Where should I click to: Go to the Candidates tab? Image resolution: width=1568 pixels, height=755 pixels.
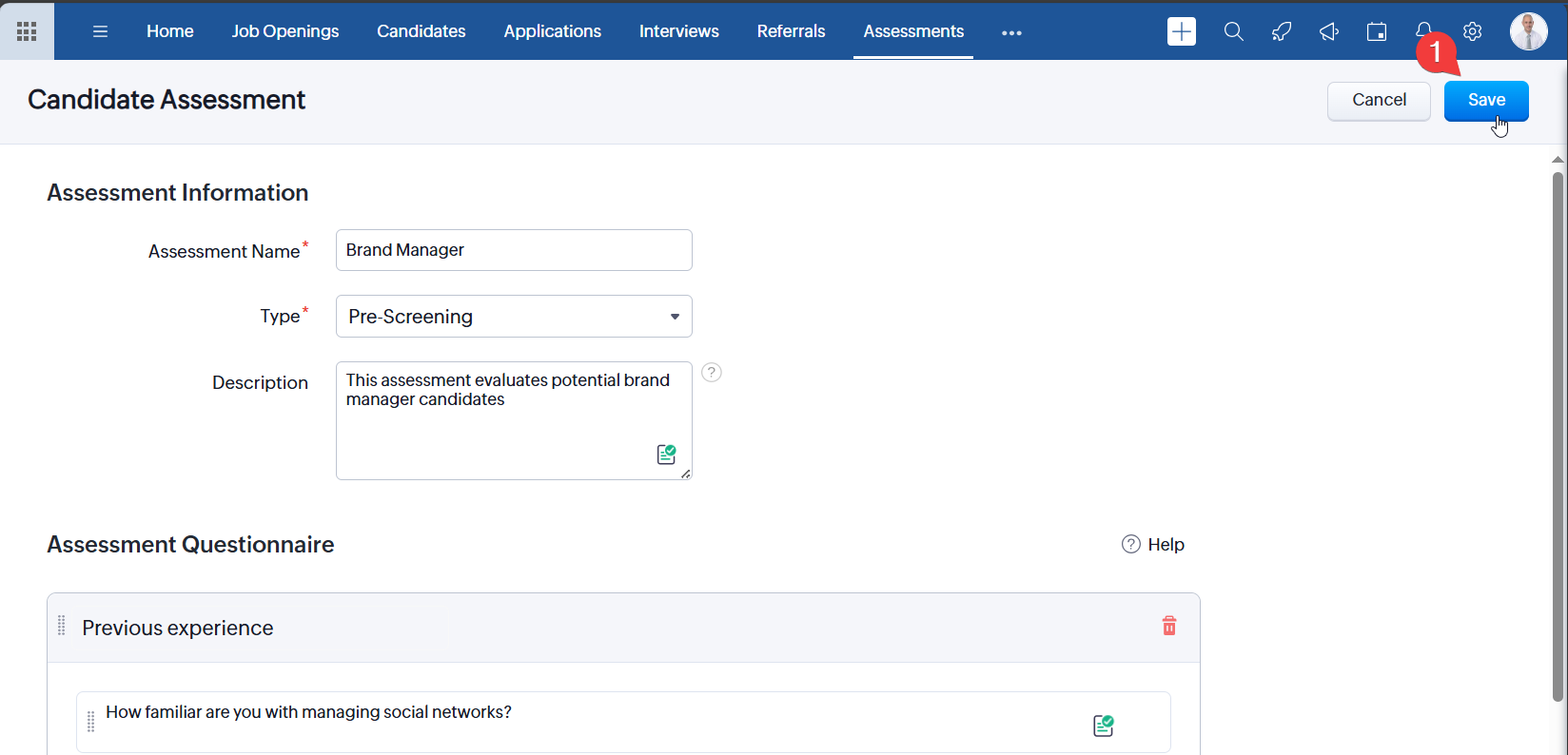421,31
